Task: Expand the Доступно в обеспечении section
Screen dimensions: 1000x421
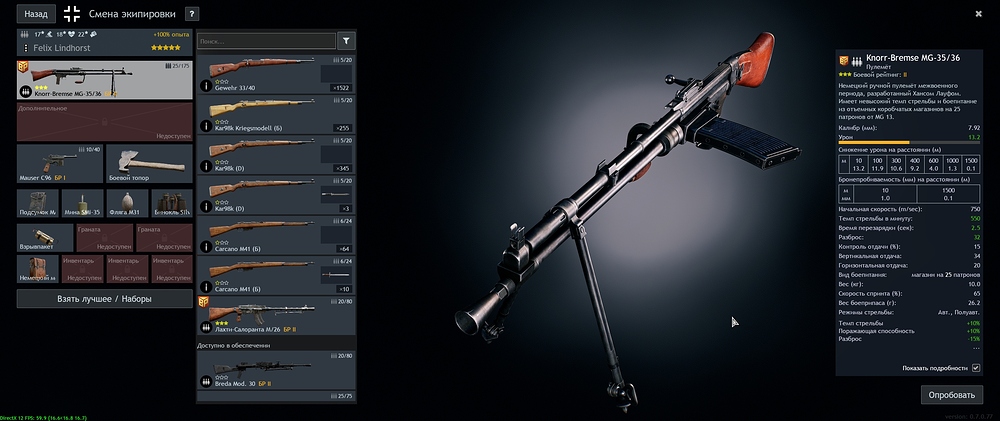Action: click(x=273, y=344)
